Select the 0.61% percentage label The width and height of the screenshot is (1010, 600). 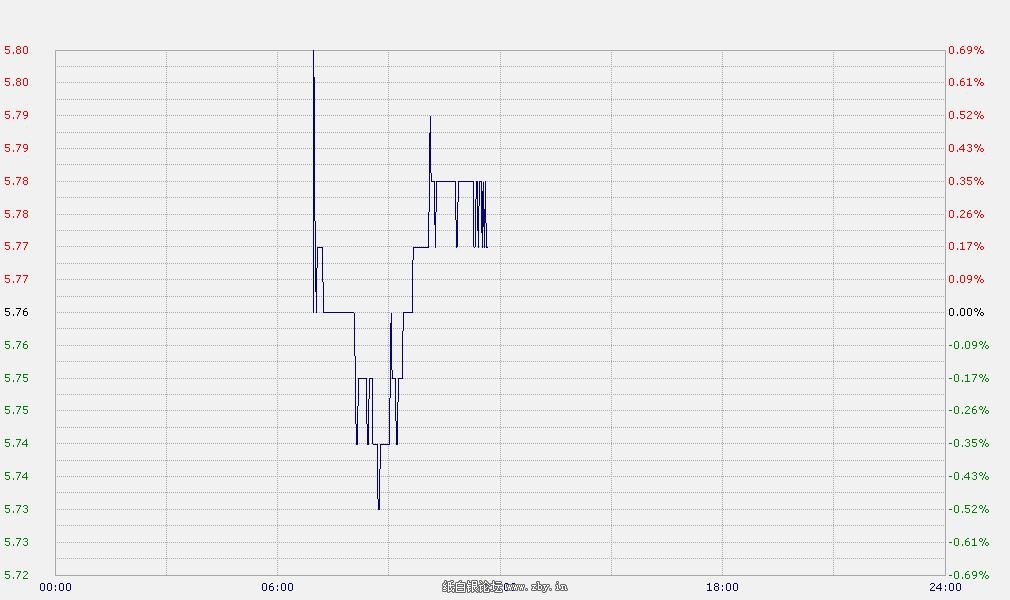[x=966, y=82]
